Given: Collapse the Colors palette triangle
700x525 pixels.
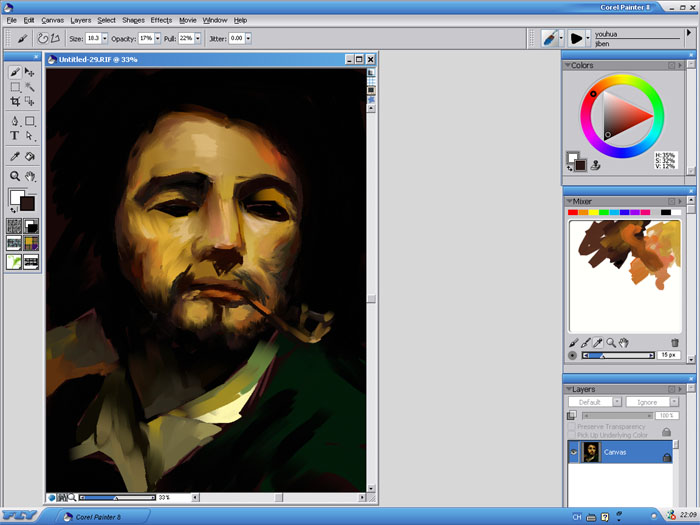Looking at the screenshot, I should click(x=567, y=65).
